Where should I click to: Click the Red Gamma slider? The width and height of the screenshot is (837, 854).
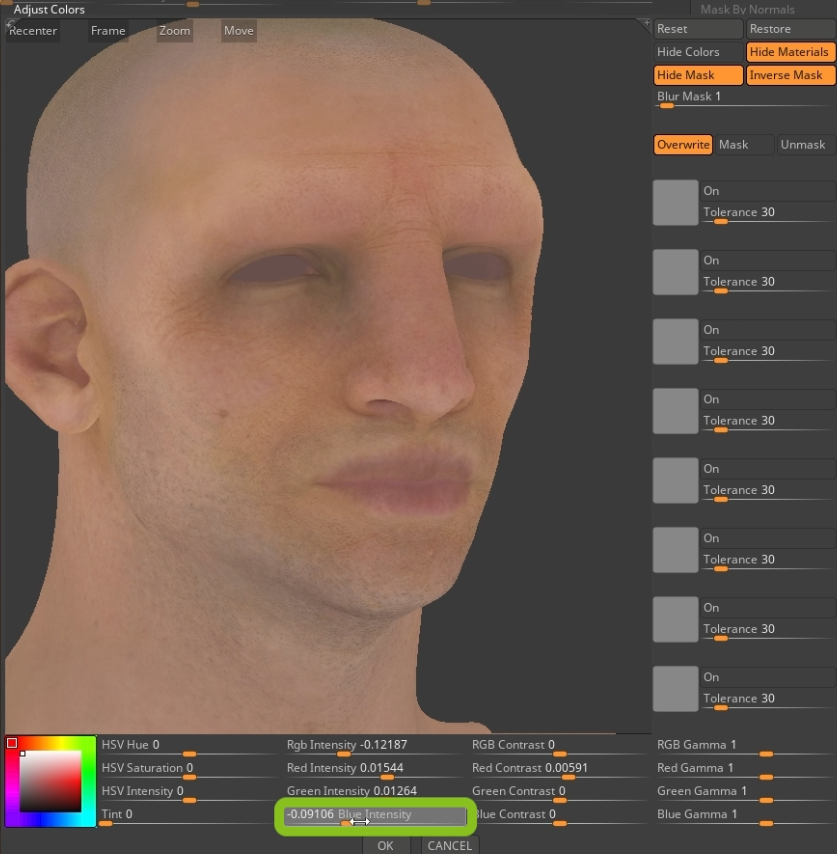(745, 770)
